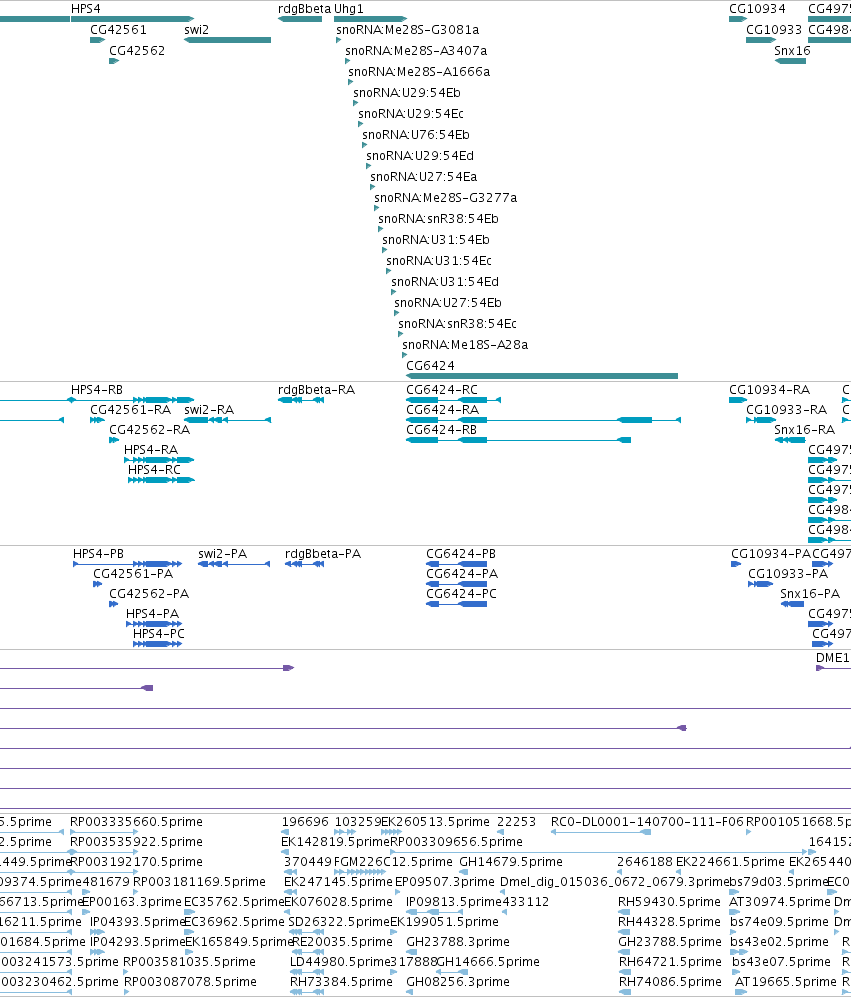Click snoRNA:U29:54Ed label
The width and height of the screenshot is (851, 997).
point(420,156)
